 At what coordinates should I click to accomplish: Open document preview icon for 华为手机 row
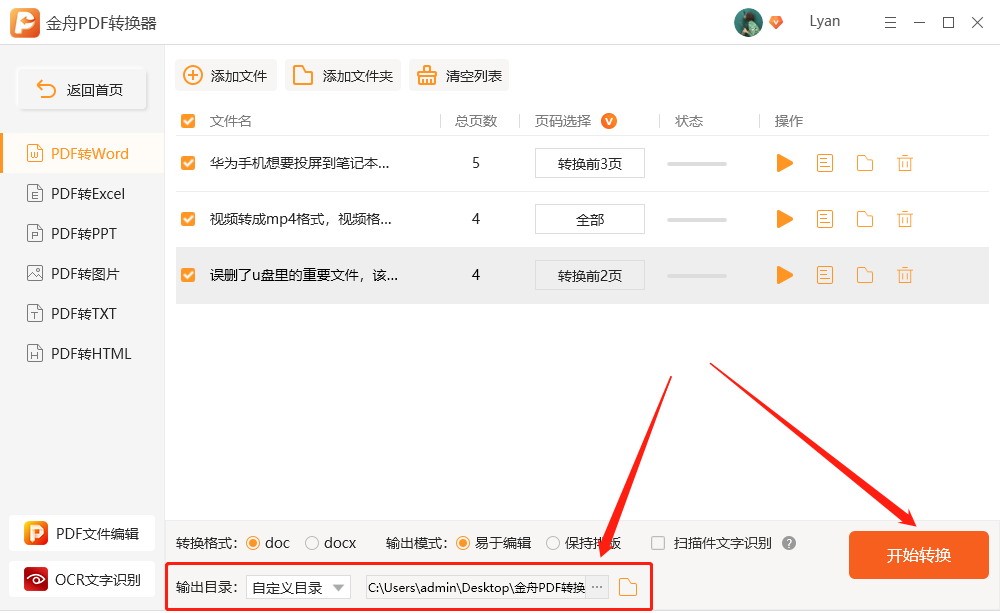point(825,163)
